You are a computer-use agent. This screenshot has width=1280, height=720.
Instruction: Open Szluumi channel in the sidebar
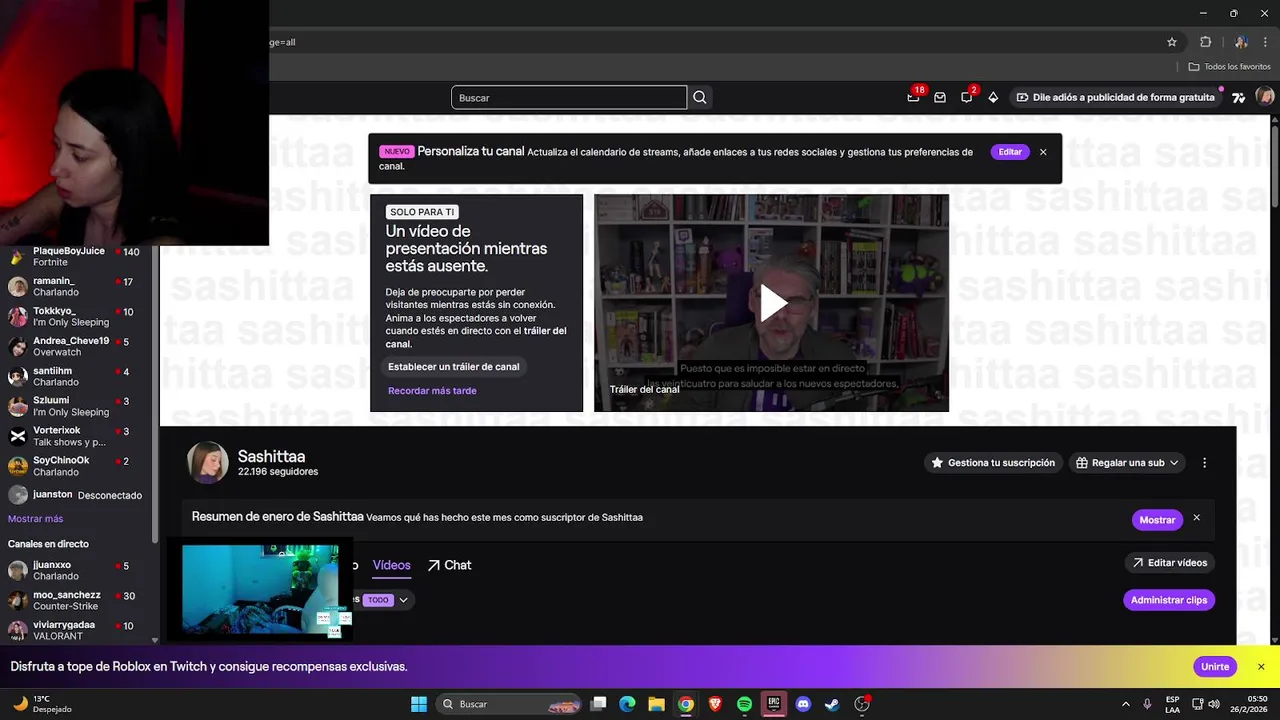(x=76, y=407)
